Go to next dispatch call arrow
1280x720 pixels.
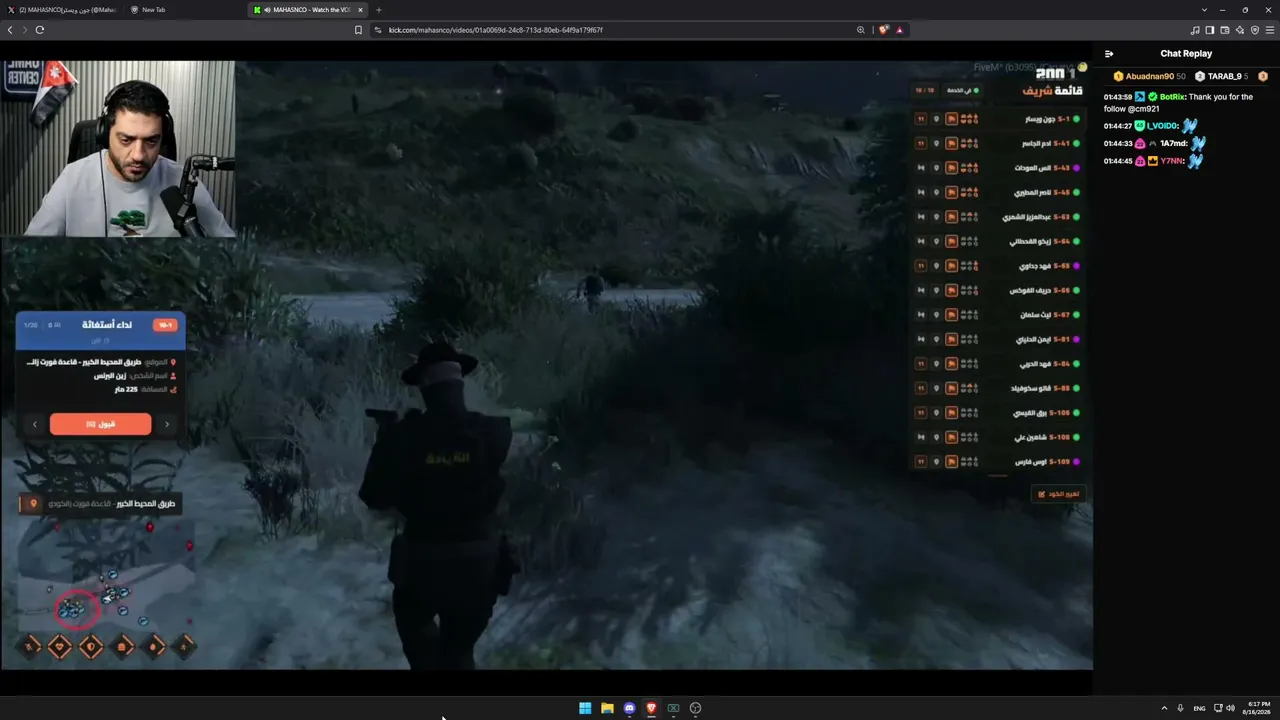[167, 424]
